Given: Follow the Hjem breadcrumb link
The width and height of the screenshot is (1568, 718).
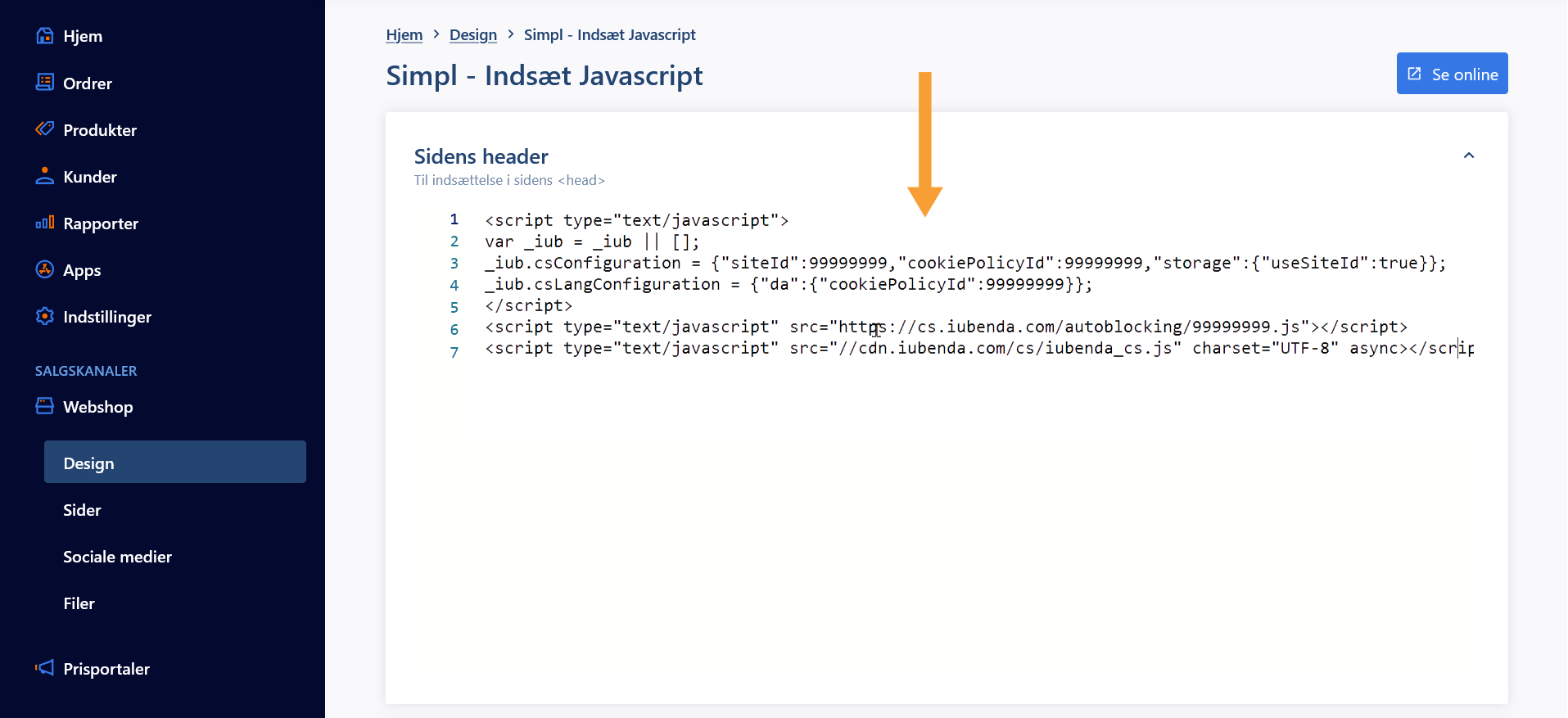Looking at the screenshot, I should click(x=404, y=35).
